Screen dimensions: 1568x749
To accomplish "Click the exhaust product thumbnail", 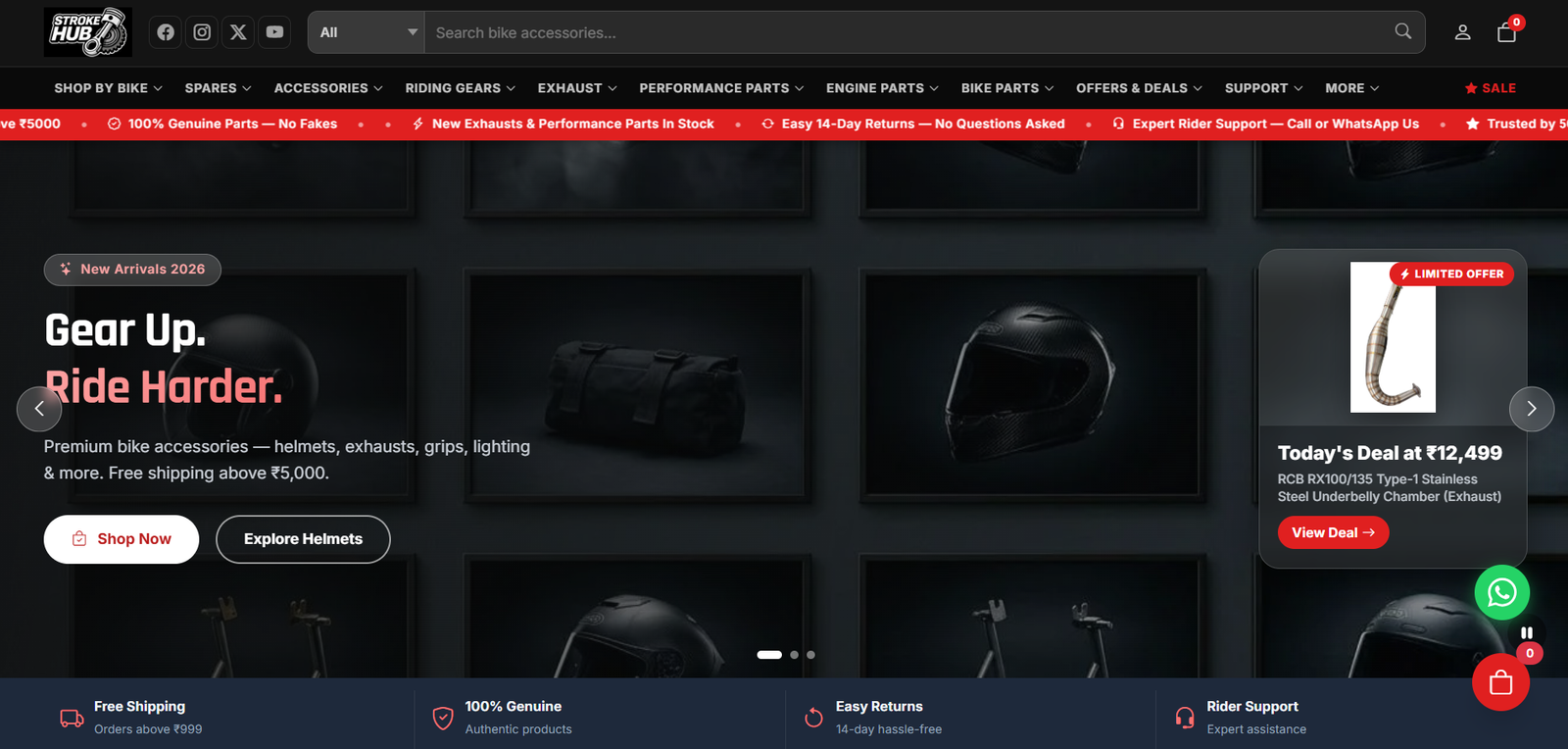I will click(1393, 337).
